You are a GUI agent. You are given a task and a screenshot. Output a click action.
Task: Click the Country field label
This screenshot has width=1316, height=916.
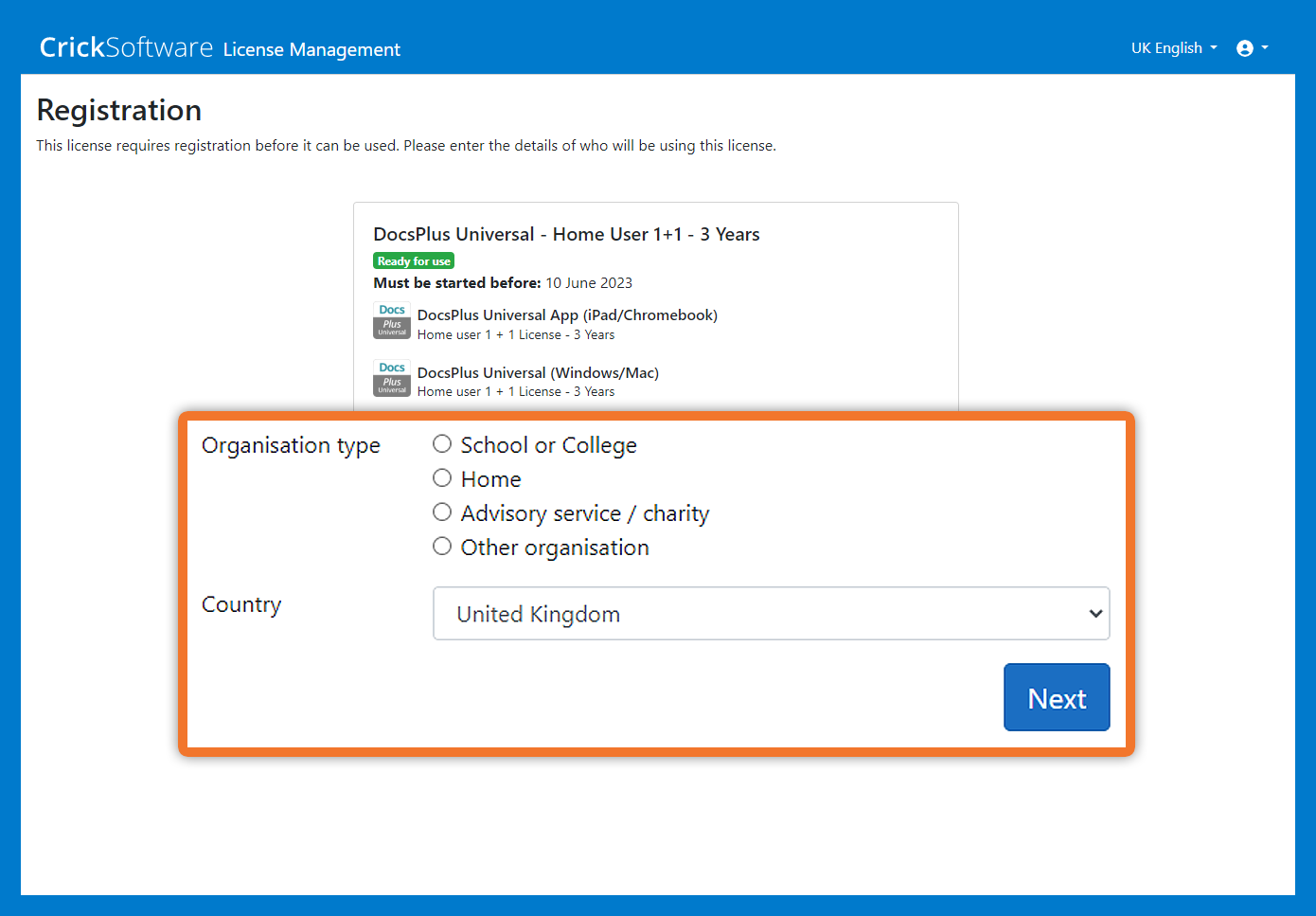241,604
